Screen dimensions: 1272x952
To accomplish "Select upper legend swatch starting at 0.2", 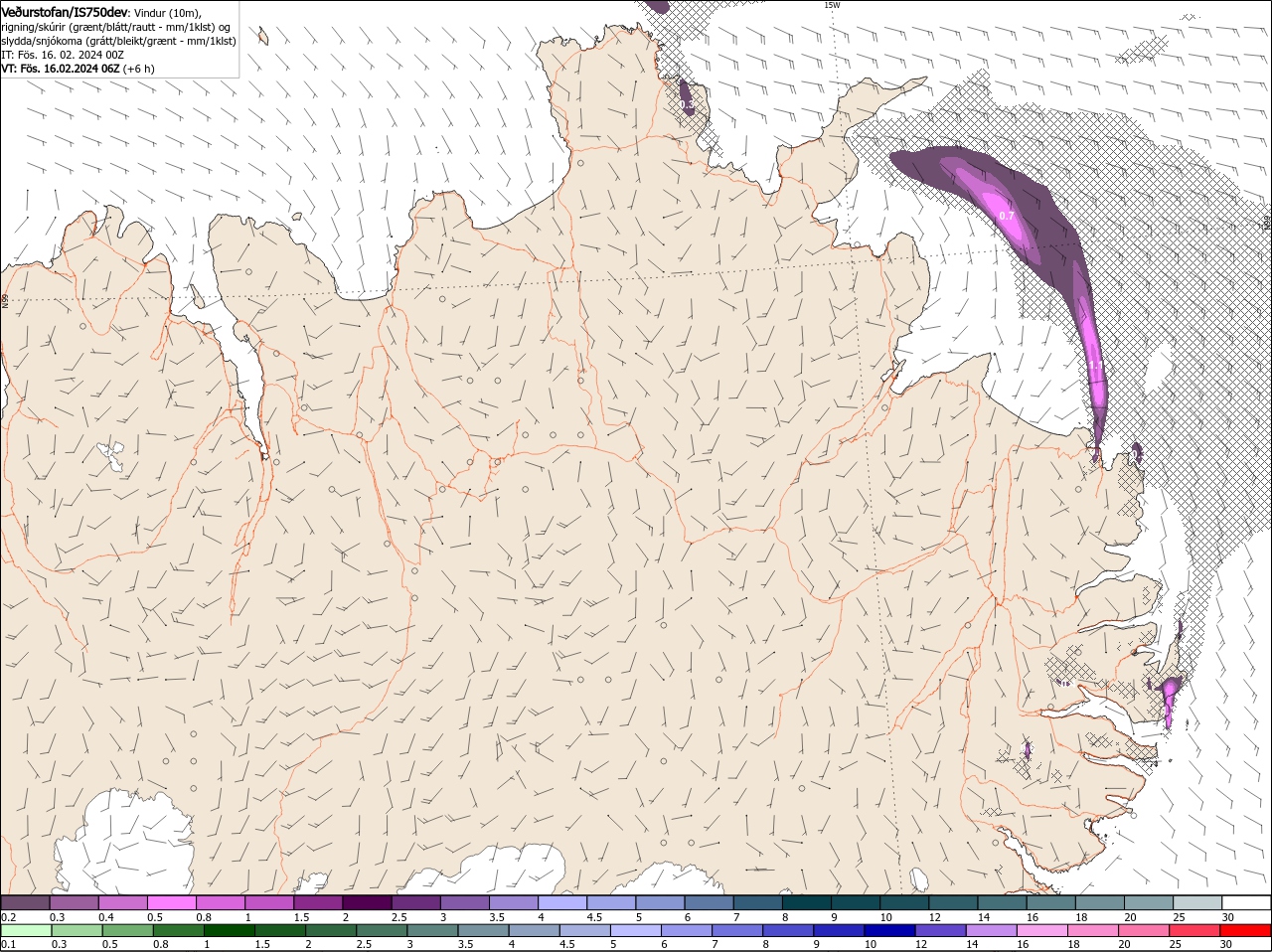I will coord(25,902).
